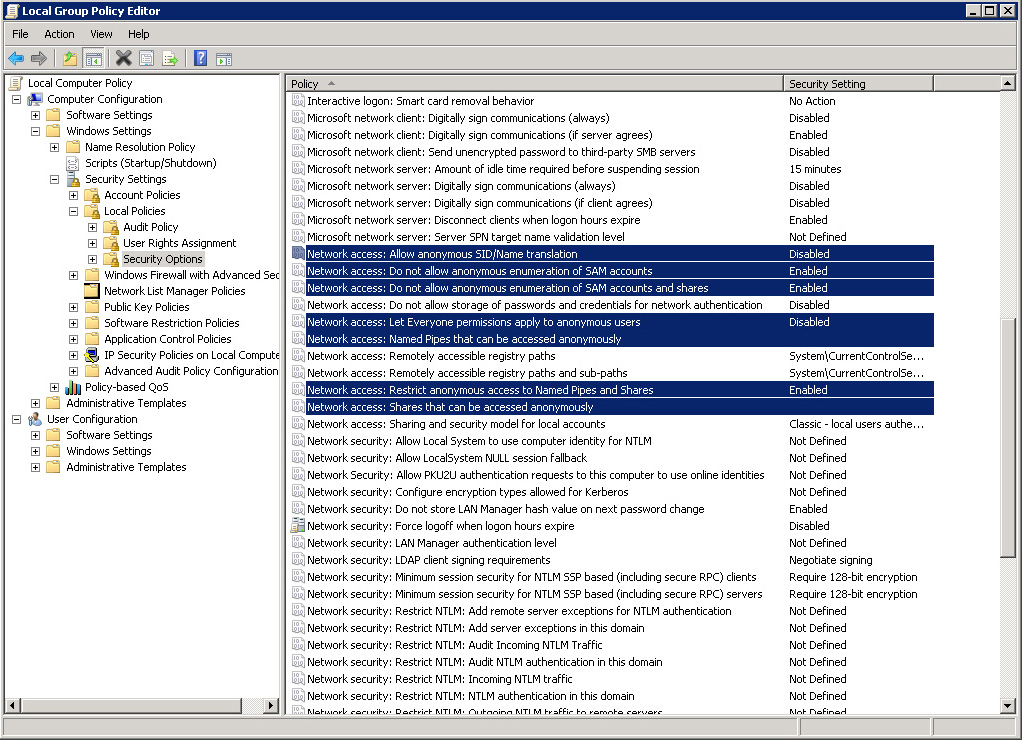Maximize the Local Group Policy Editor window
This screenshot has height=740, width=1022.
[989, 10]
